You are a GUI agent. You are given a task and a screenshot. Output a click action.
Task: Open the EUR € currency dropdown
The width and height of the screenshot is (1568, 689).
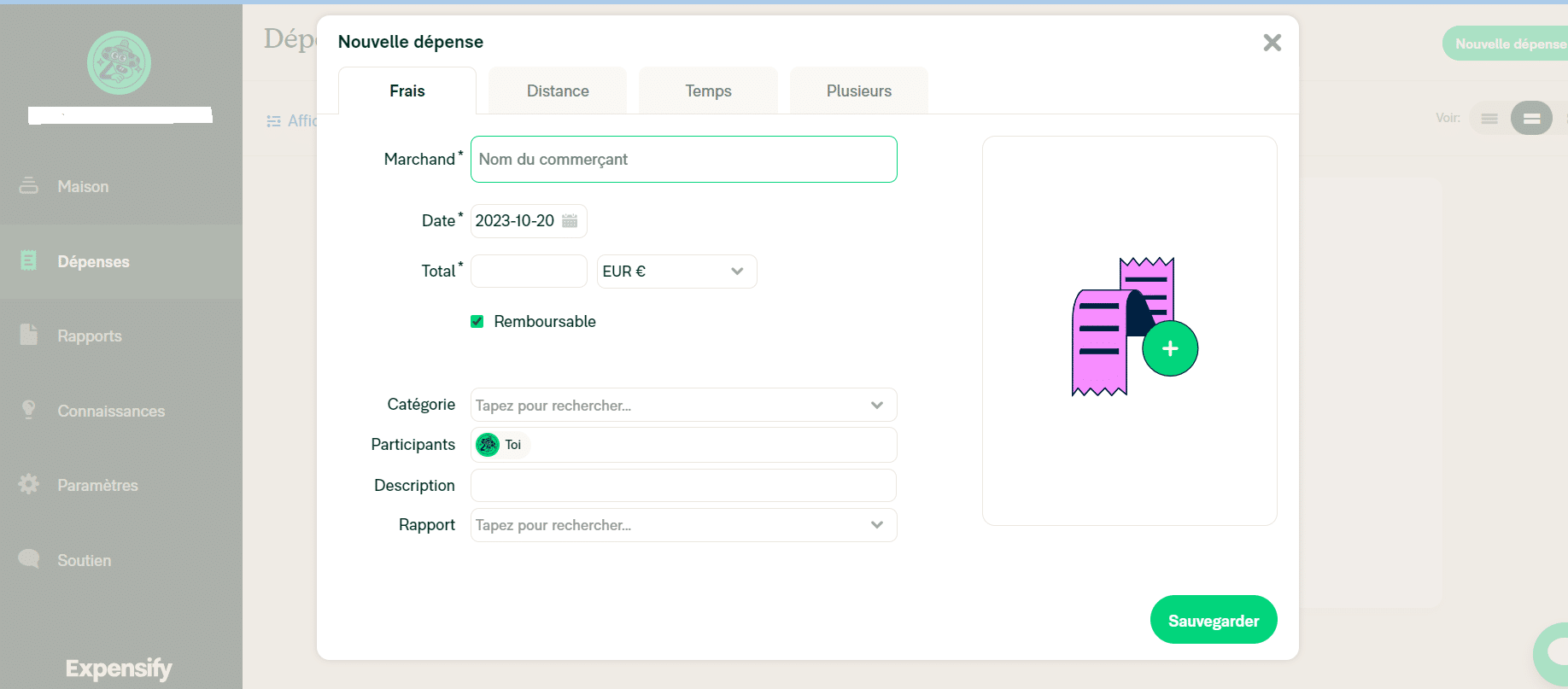click(x=676, y=272)
